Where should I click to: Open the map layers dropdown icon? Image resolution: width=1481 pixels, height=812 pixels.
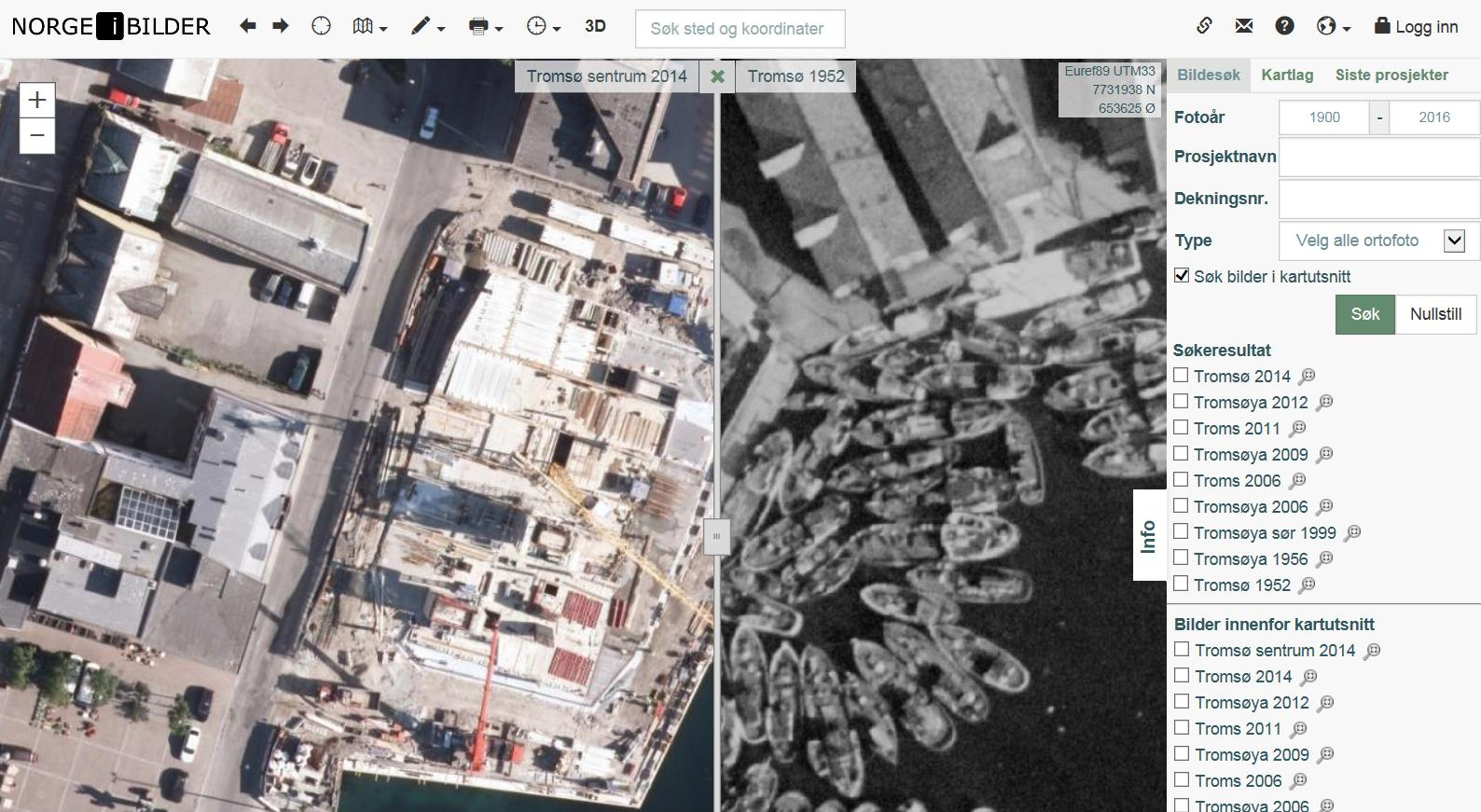369,27
